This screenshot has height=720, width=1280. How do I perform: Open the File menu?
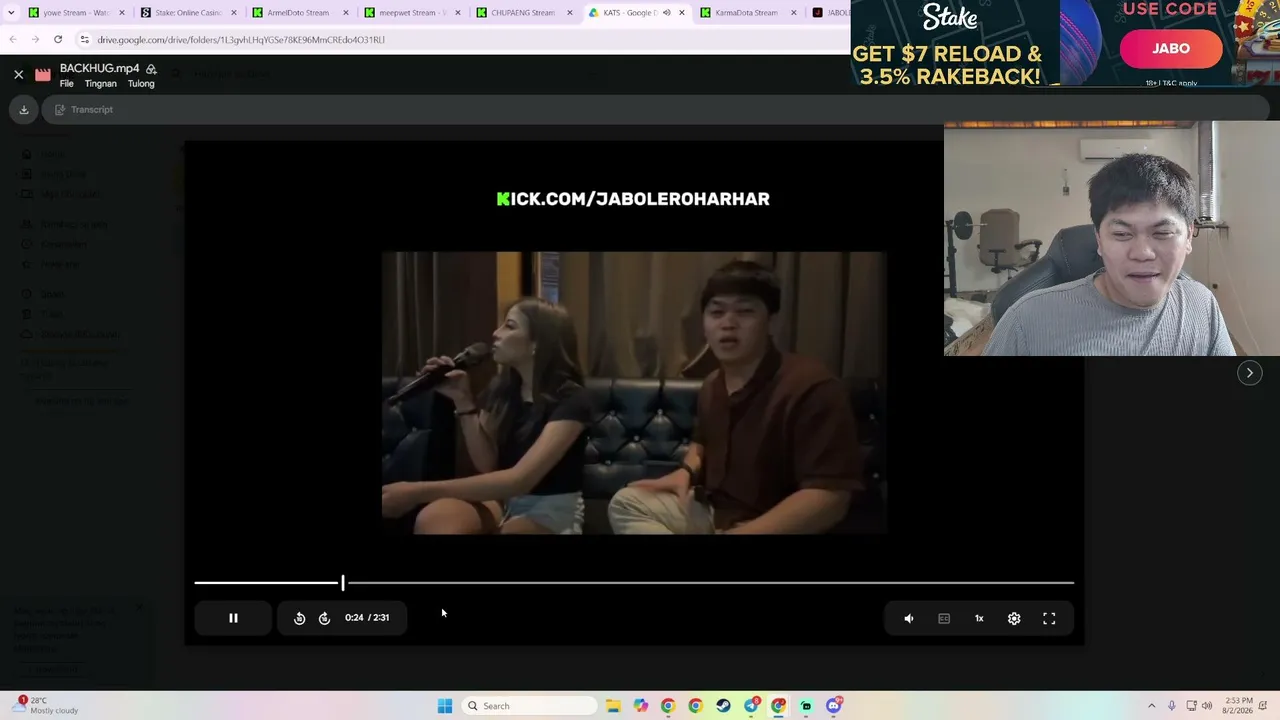(x=66, y=84)
